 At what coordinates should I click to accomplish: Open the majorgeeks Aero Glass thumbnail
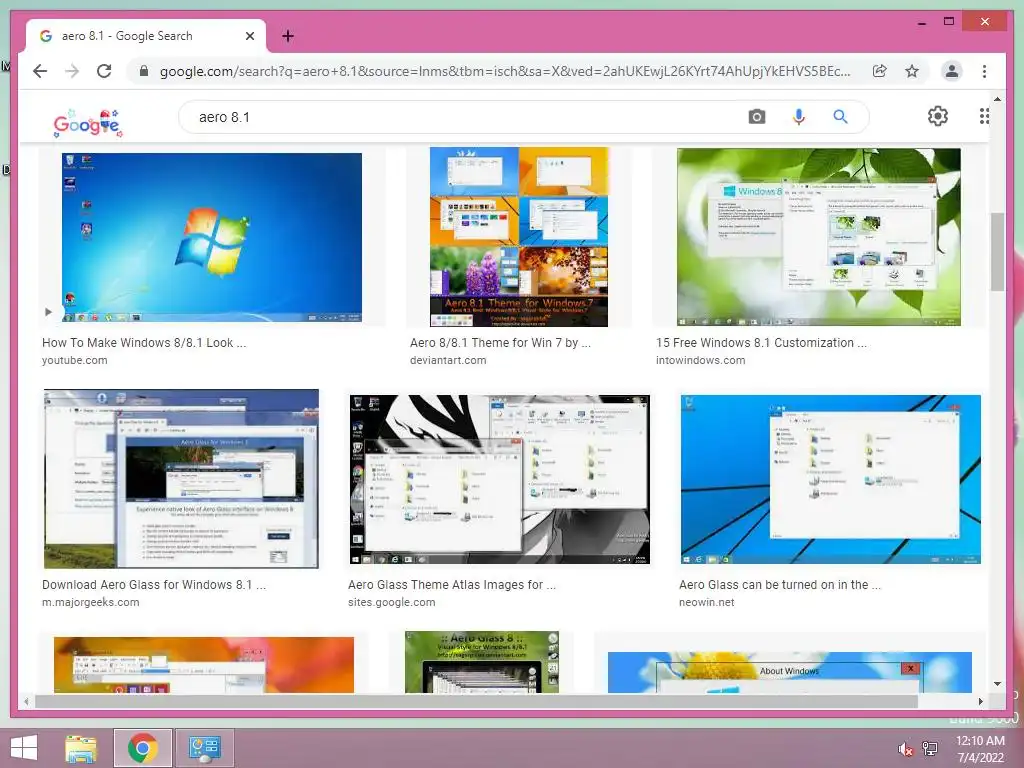(181, 479)
